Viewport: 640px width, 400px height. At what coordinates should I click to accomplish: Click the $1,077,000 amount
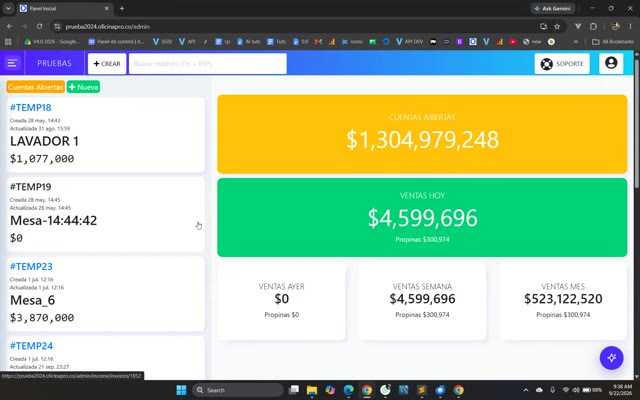click(x=42, y=159)
